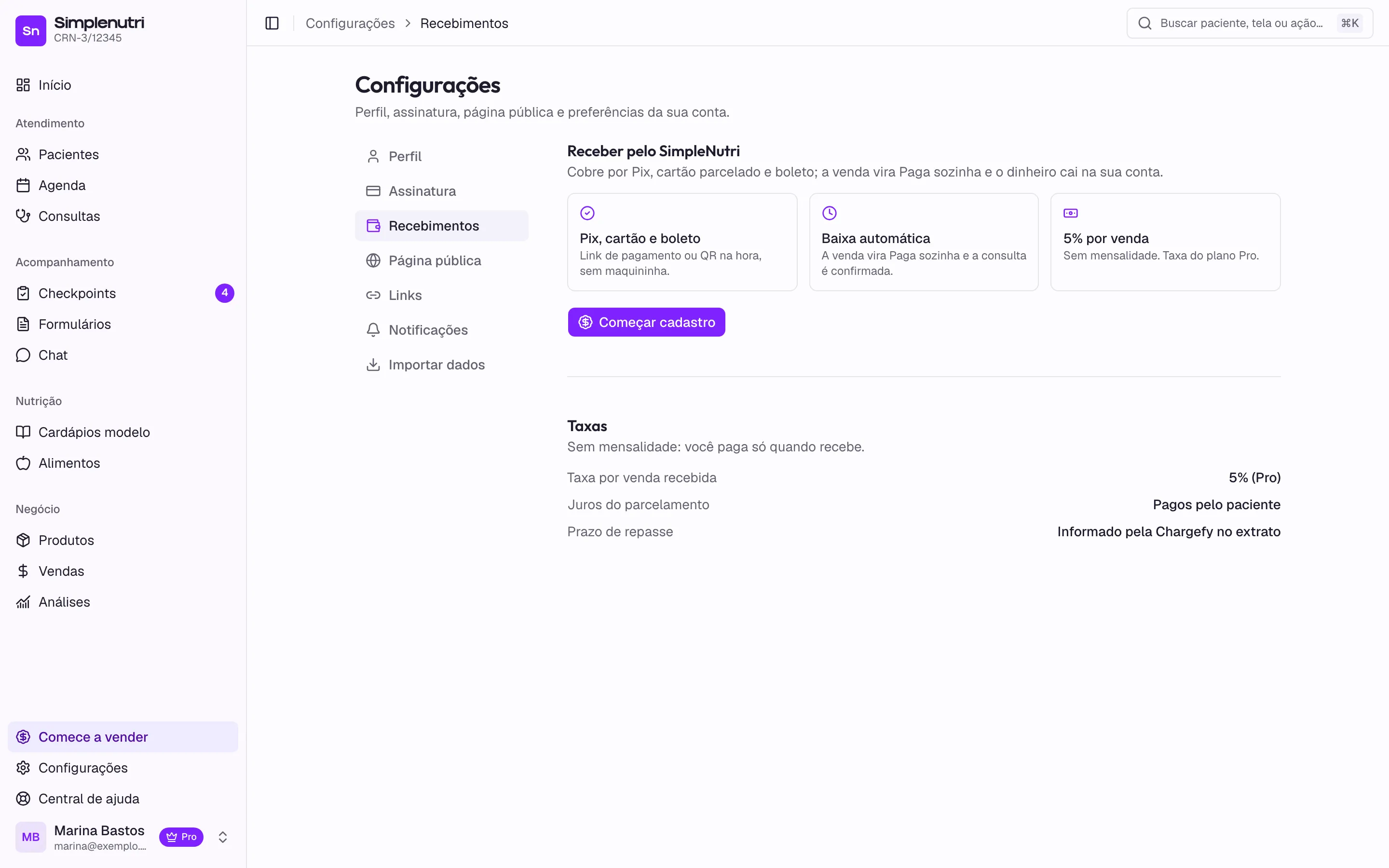Click Comece a vender

[x=122, y=736]
